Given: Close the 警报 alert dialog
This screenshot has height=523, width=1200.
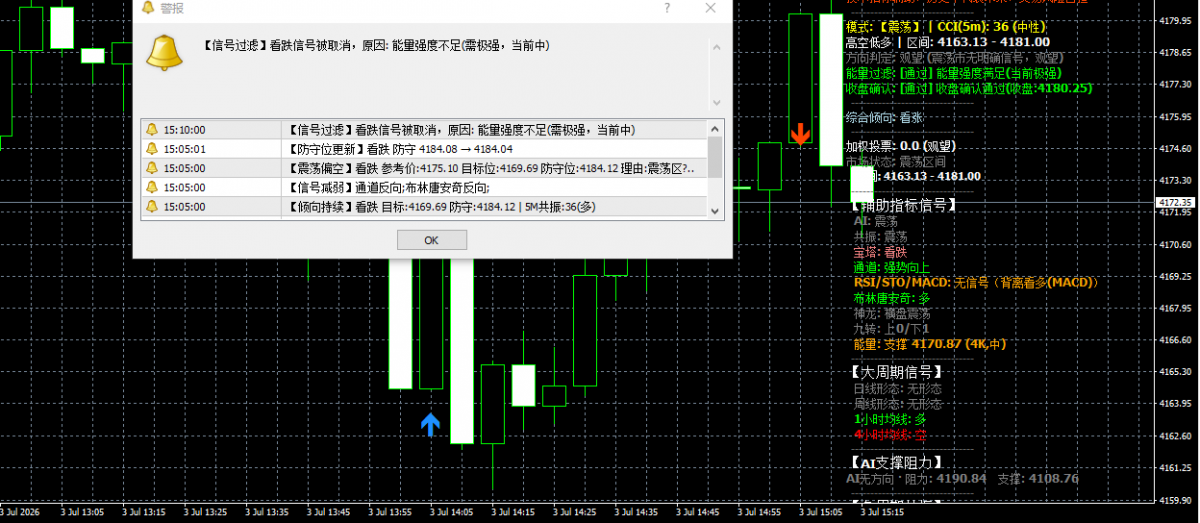Looking at the screenshot, I should tap(711, 8).
